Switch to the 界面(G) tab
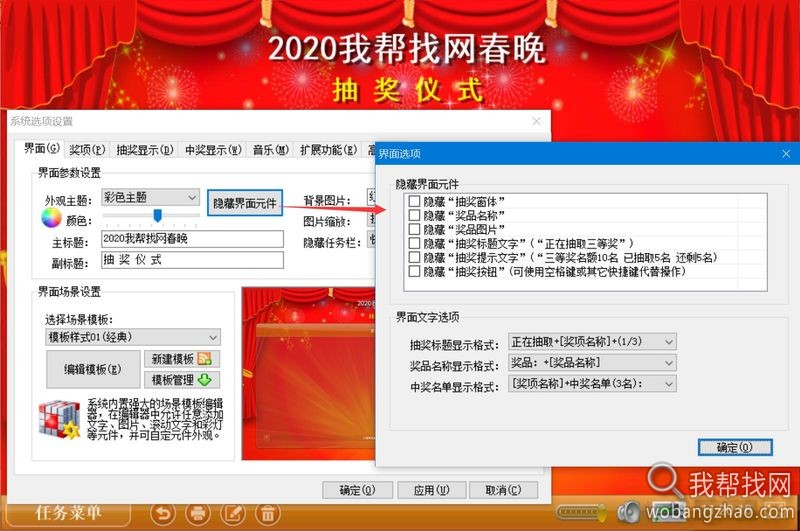The image size is (800, 531). 42,148
